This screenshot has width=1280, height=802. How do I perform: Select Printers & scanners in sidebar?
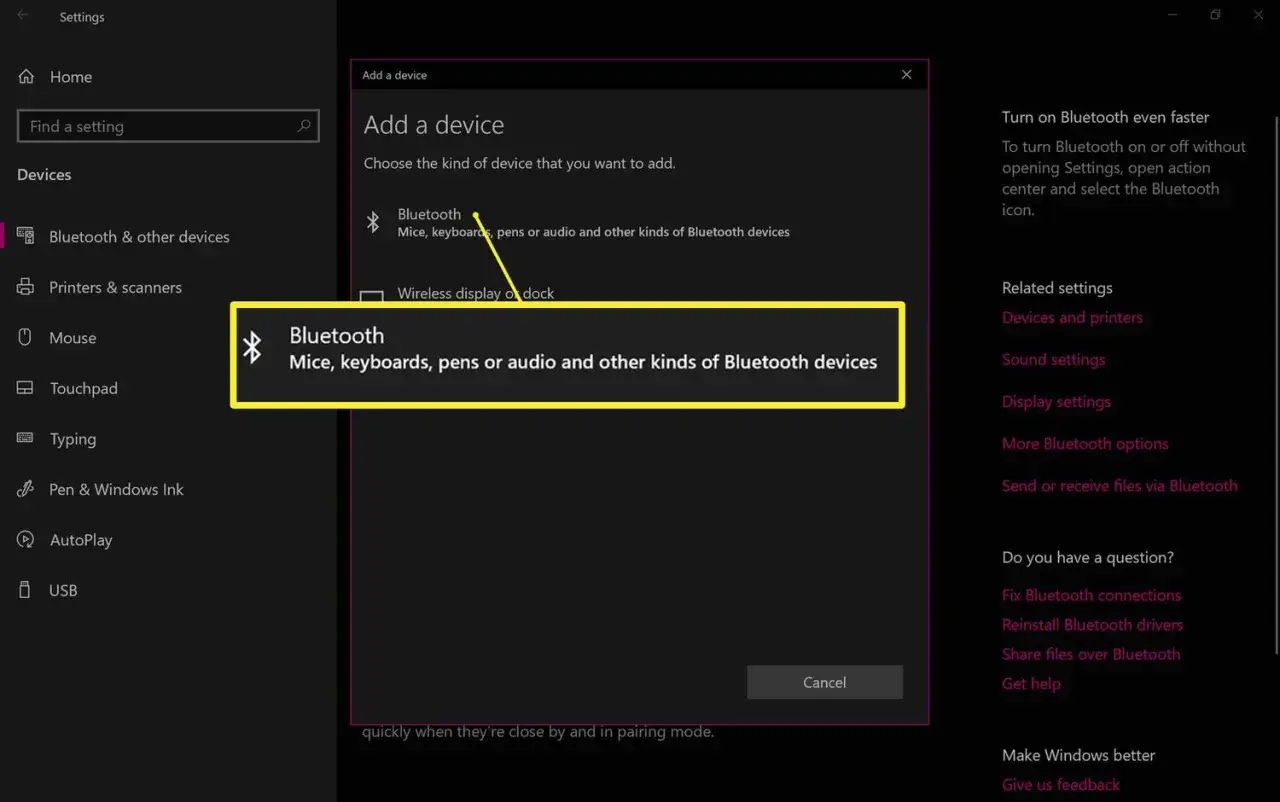pyautogui.click(x=115, y=287)
